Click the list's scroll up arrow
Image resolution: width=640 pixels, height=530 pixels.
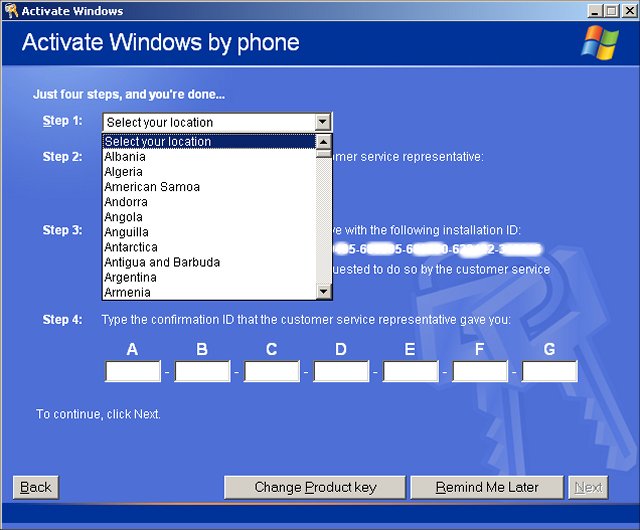pos(323,142)
